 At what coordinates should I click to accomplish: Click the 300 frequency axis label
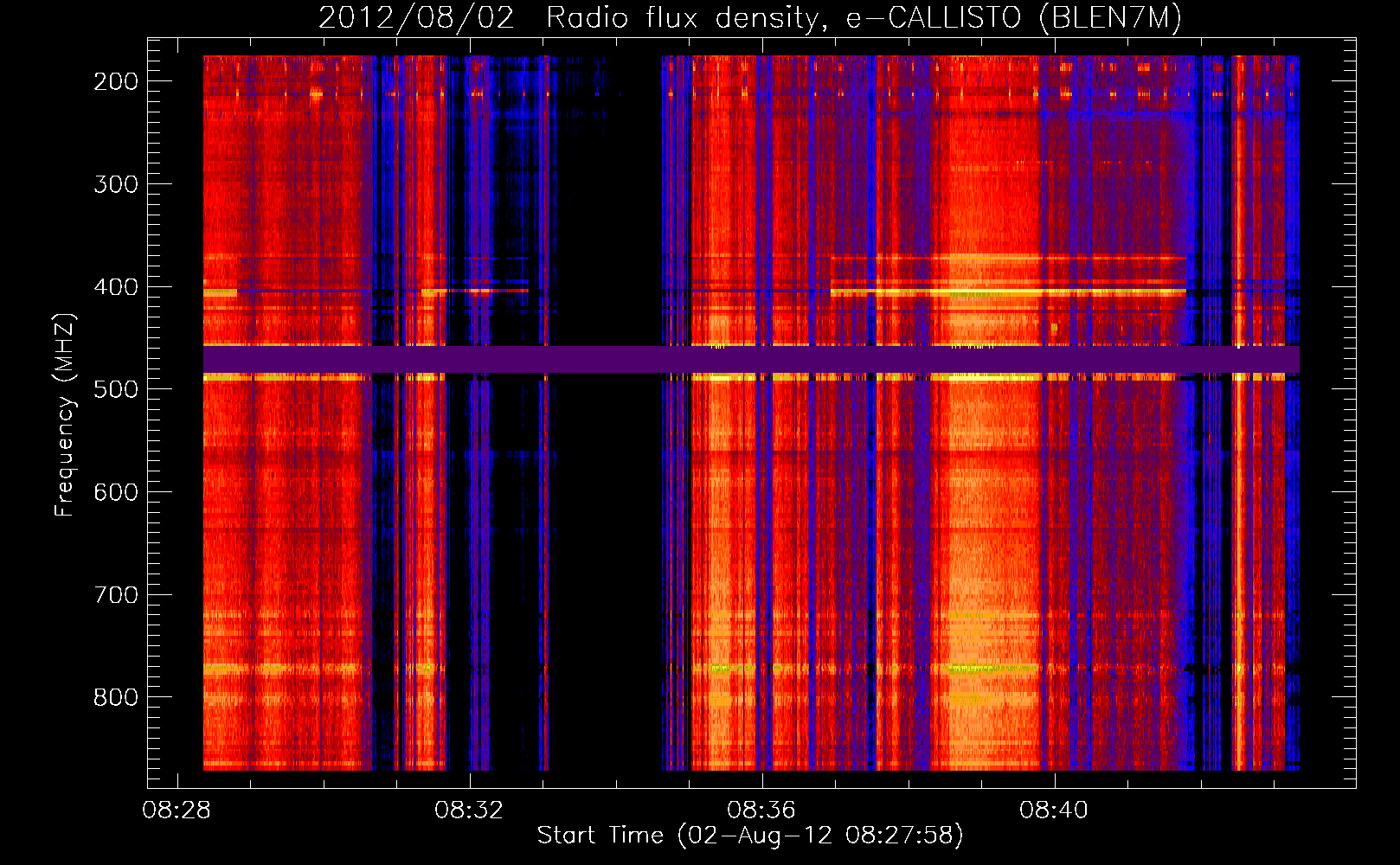point(116,184)
